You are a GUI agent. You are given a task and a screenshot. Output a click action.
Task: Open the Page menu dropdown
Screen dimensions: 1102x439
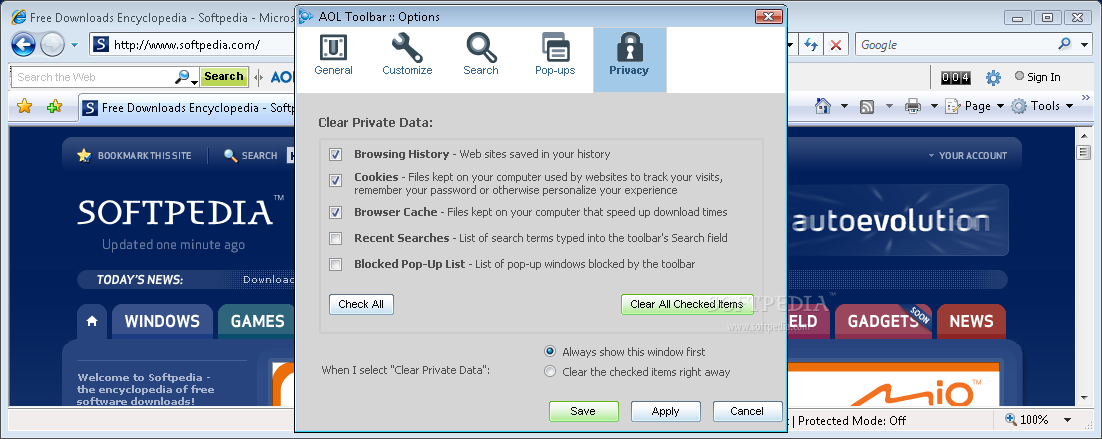pos(974,106)
